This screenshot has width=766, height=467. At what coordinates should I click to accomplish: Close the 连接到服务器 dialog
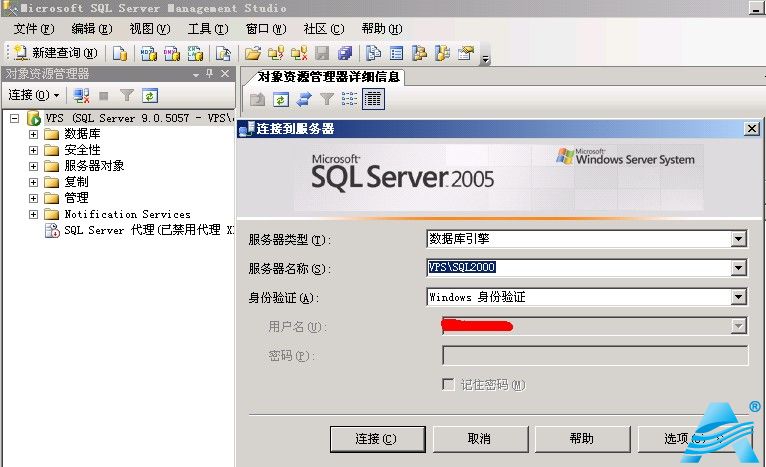751,129
